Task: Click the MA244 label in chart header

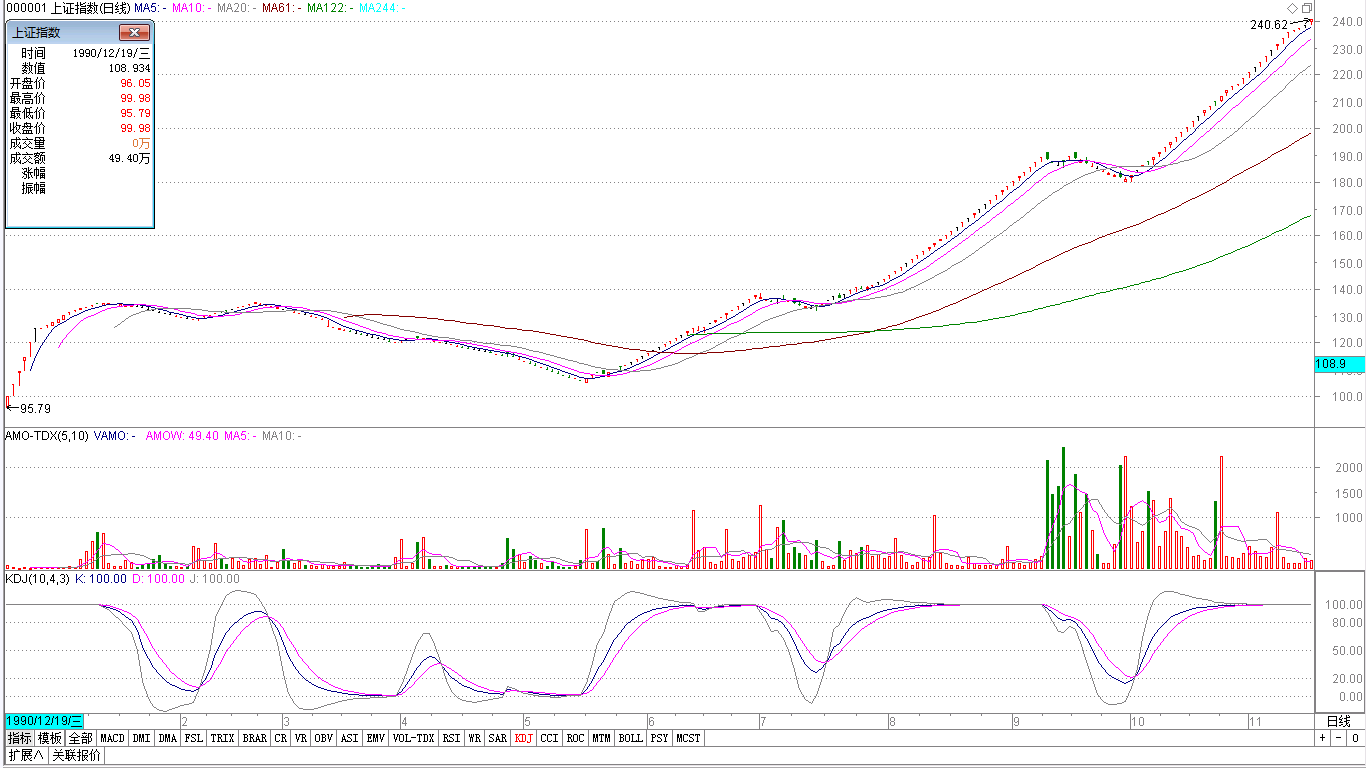Action: [382, 8]
